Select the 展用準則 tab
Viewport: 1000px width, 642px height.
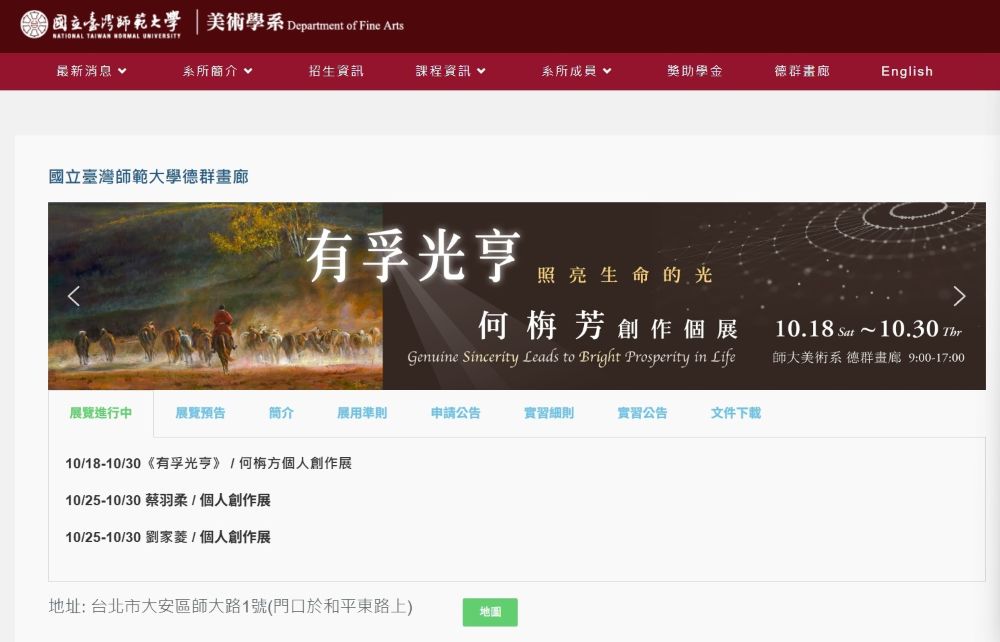pos(362,413)
